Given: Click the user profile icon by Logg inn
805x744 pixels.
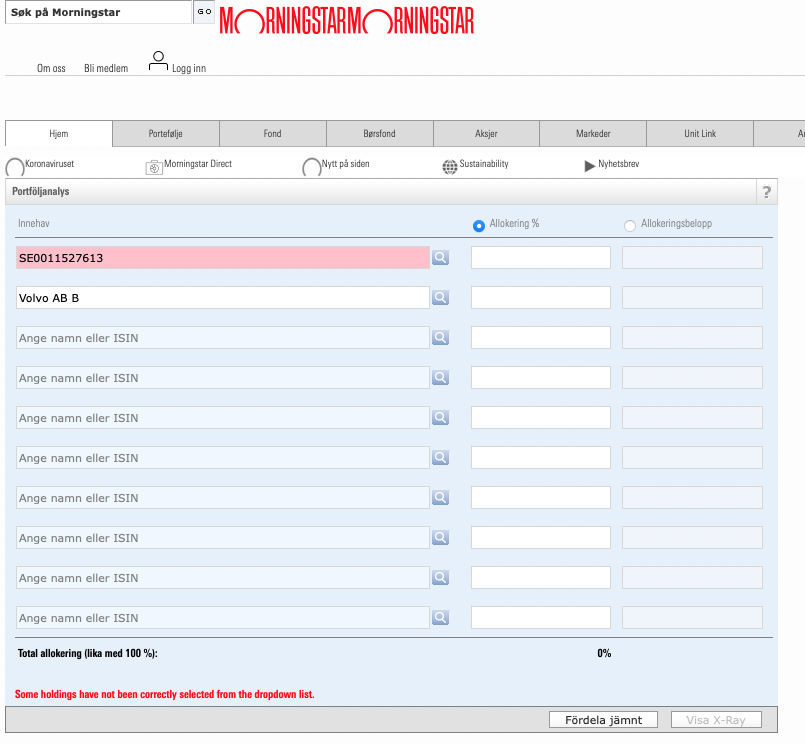Looking at the screenshot, I should coord(158,61).
